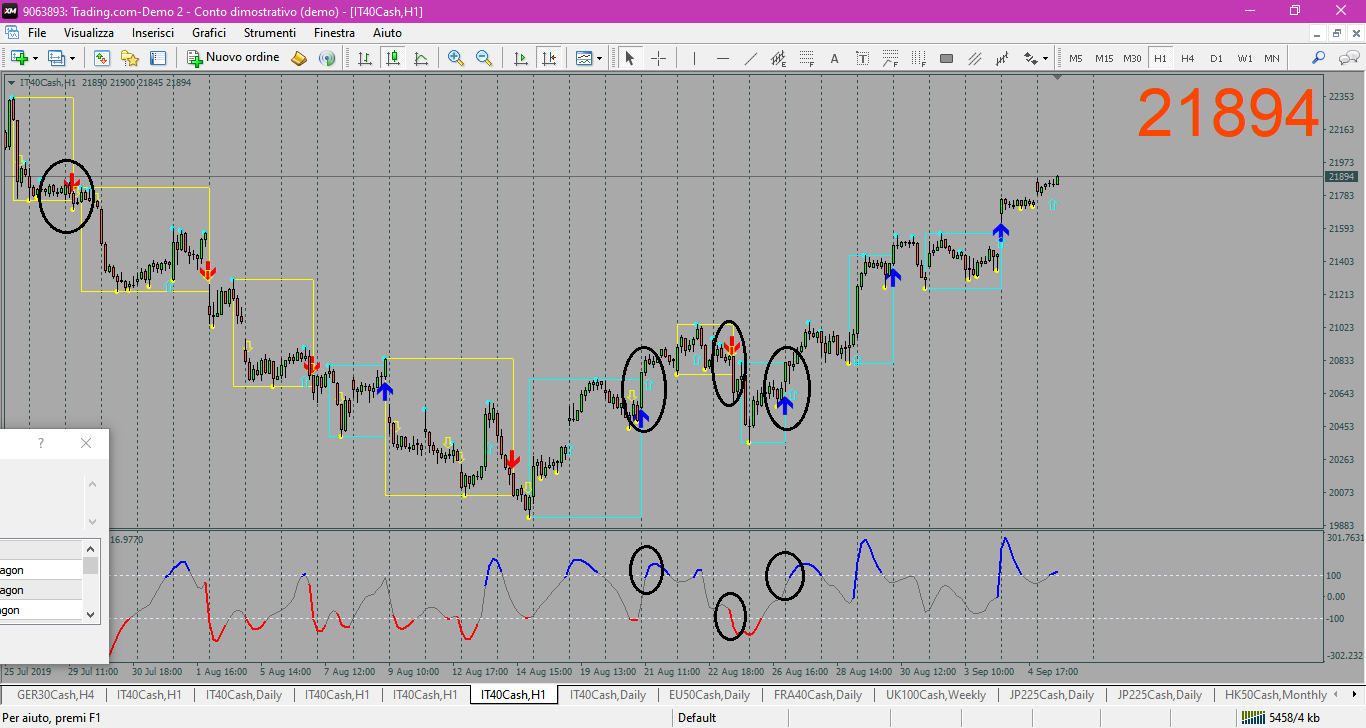1366x728 pixels.
Task: Select the rectangle shape tool
Action: pyautogui.click(x=946, y=58)
